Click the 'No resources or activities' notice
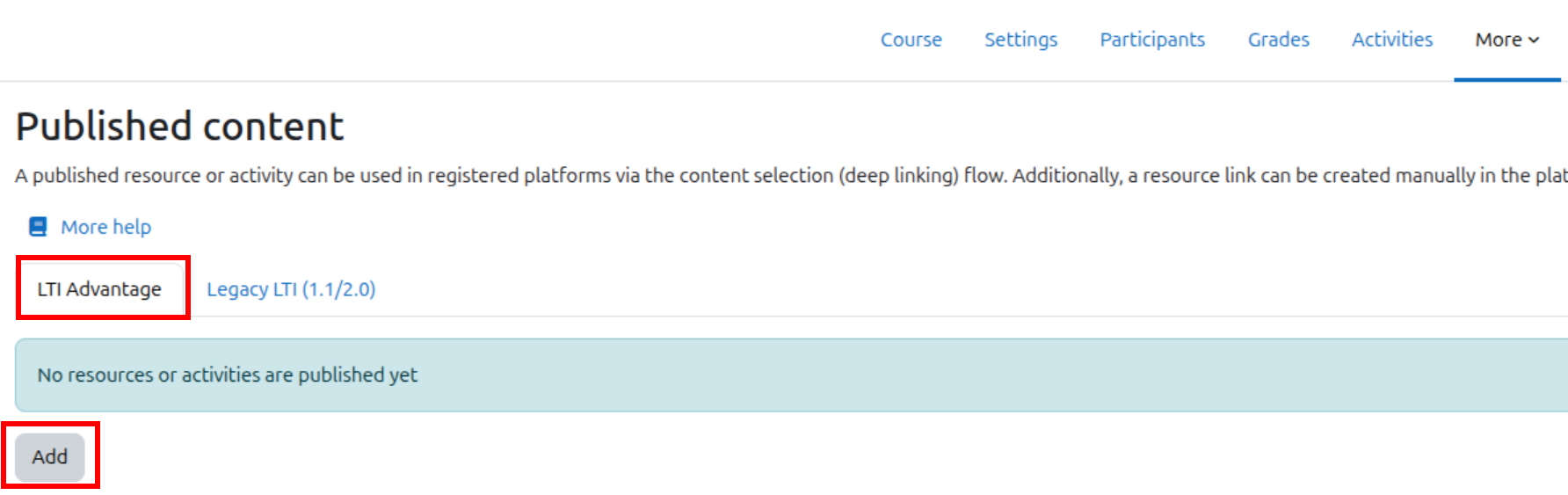This screenshot has height=495, width=1568. point(791,375)
